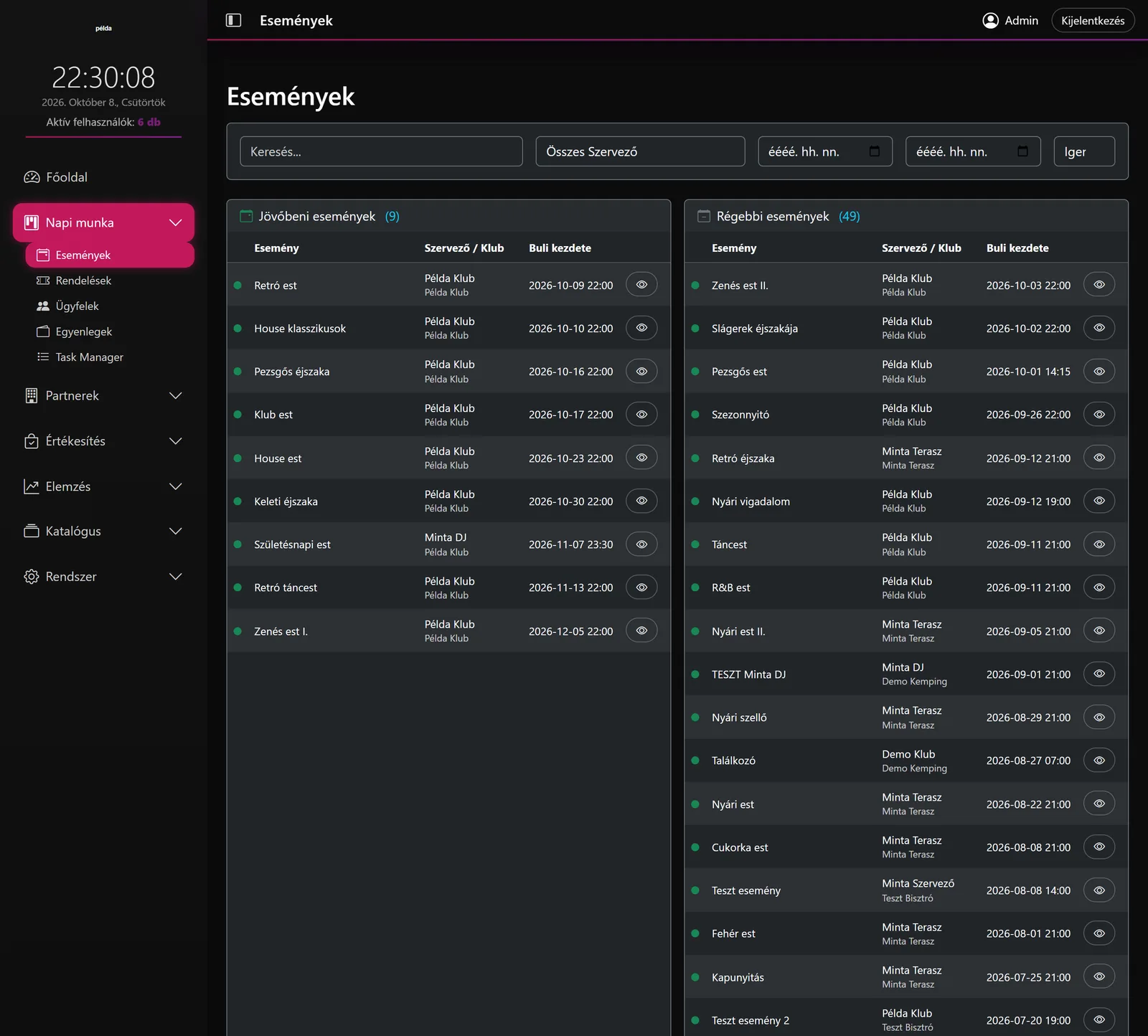Open Rendelések in sidebar
Viewport: 1148px width, 1036px height.
tap(110, 281)
